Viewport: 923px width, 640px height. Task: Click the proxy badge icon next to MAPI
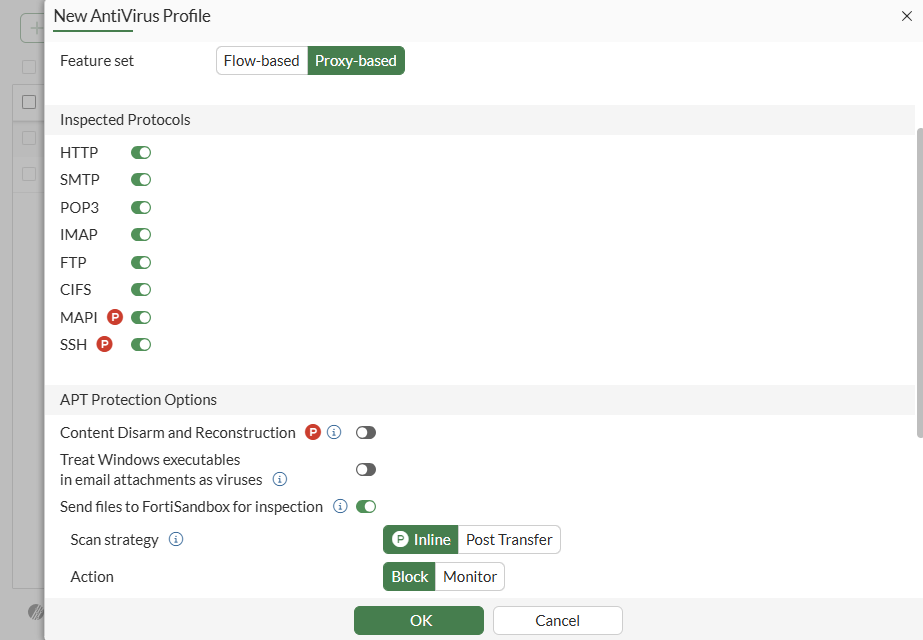pyautogui.click(x=115, y=317)
